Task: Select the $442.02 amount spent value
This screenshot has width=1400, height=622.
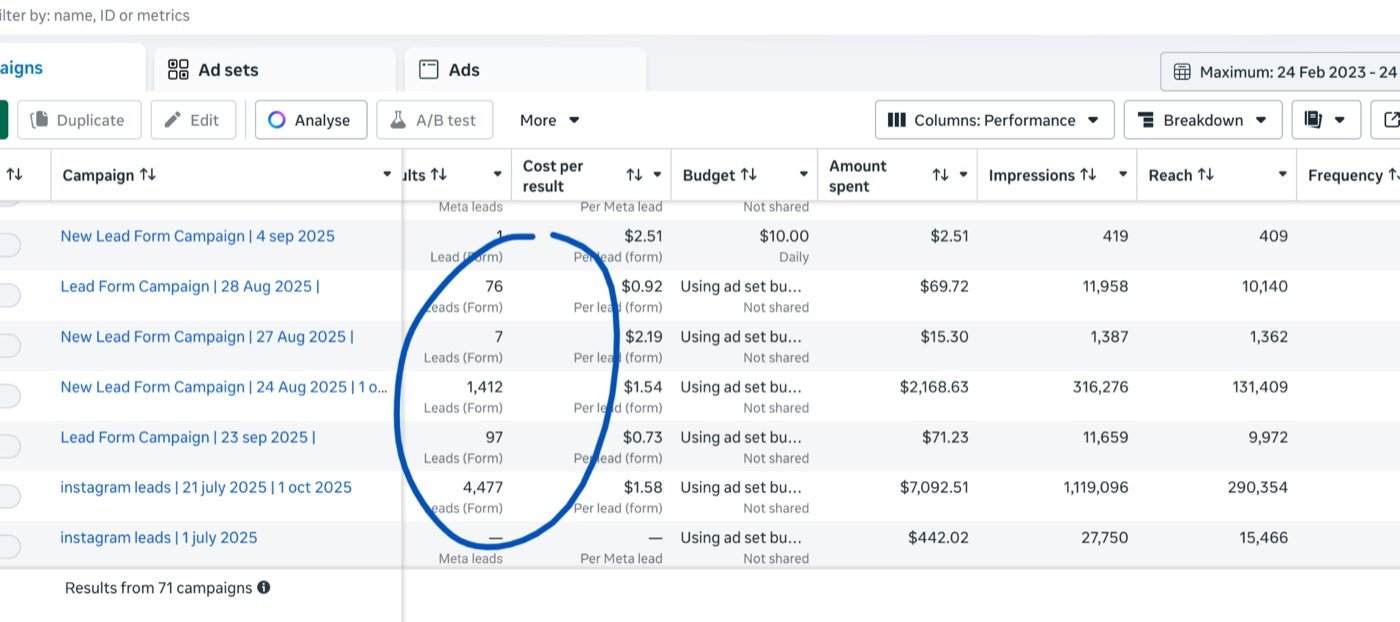Action: pos(938,537)
